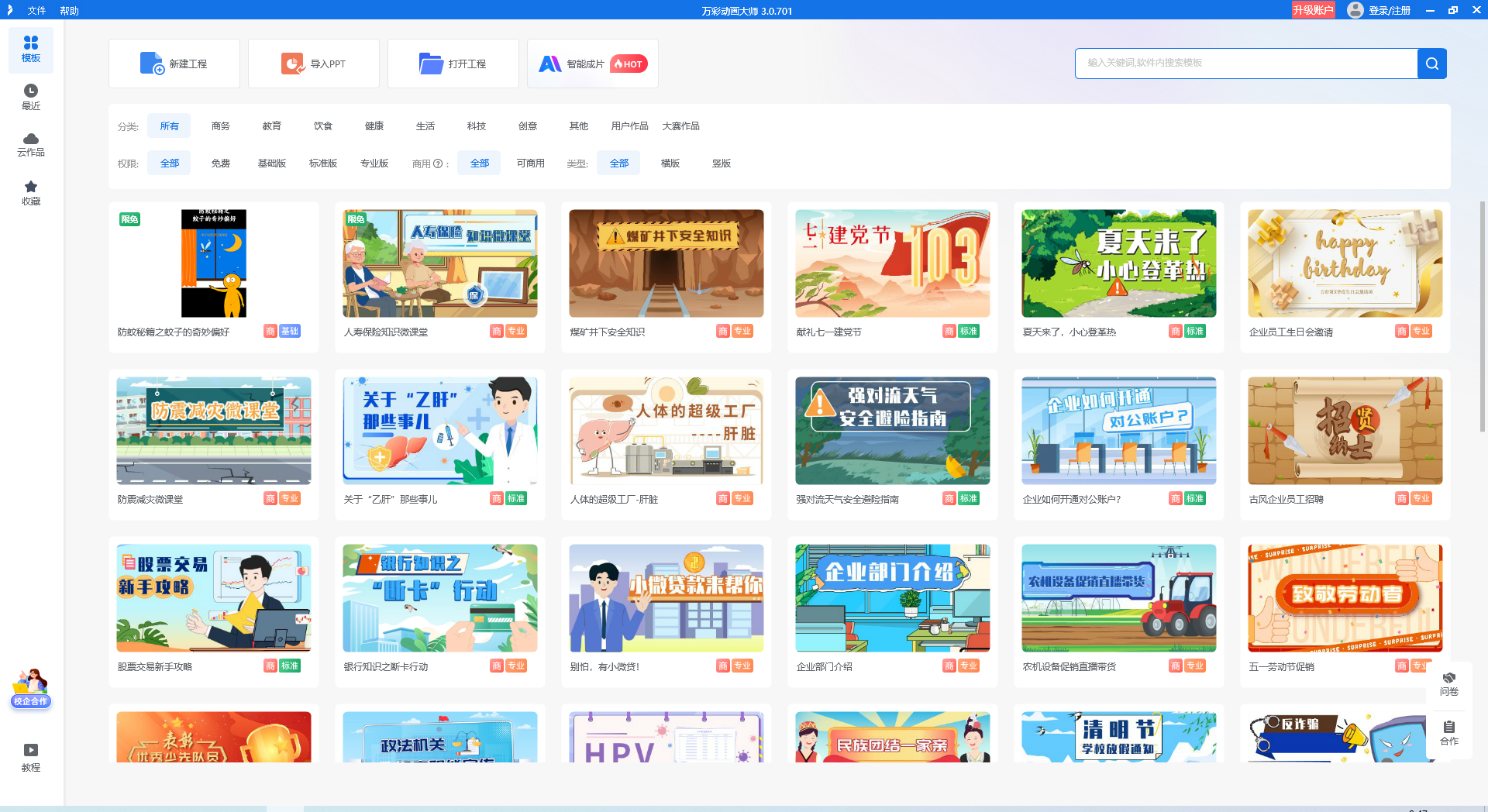This screenshot has height=812, width=1488.
Task: Select 全部 under 类型 filter
Action: click(619, 163)
